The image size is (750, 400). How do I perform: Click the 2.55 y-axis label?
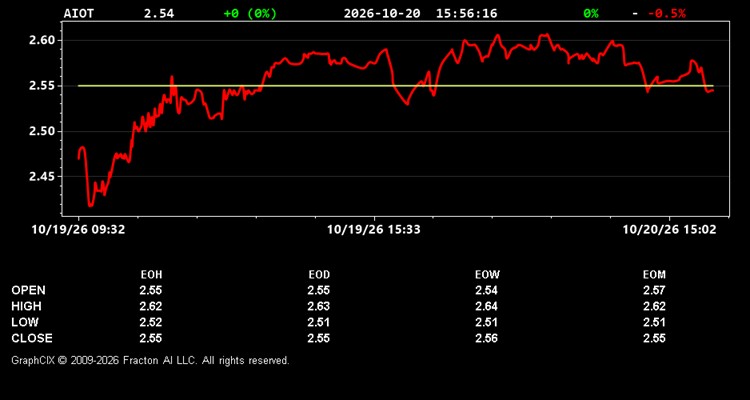43,86
